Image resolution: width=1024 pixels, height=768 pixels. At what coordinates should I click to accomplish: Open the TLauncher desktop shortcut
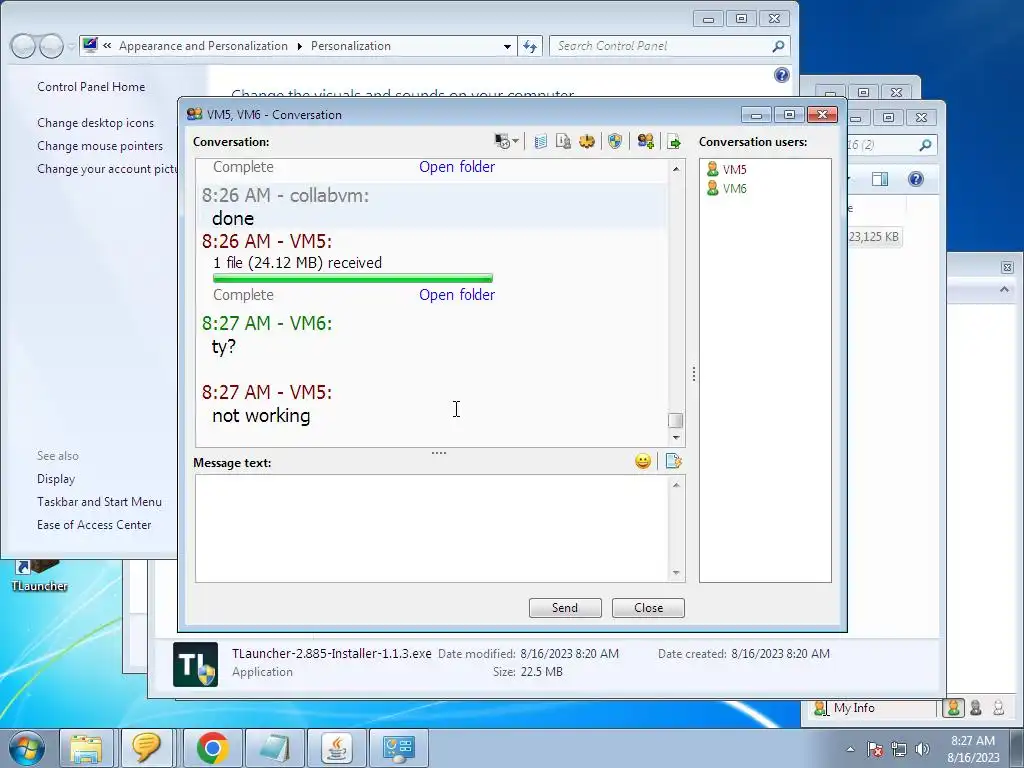coord(39,575)
